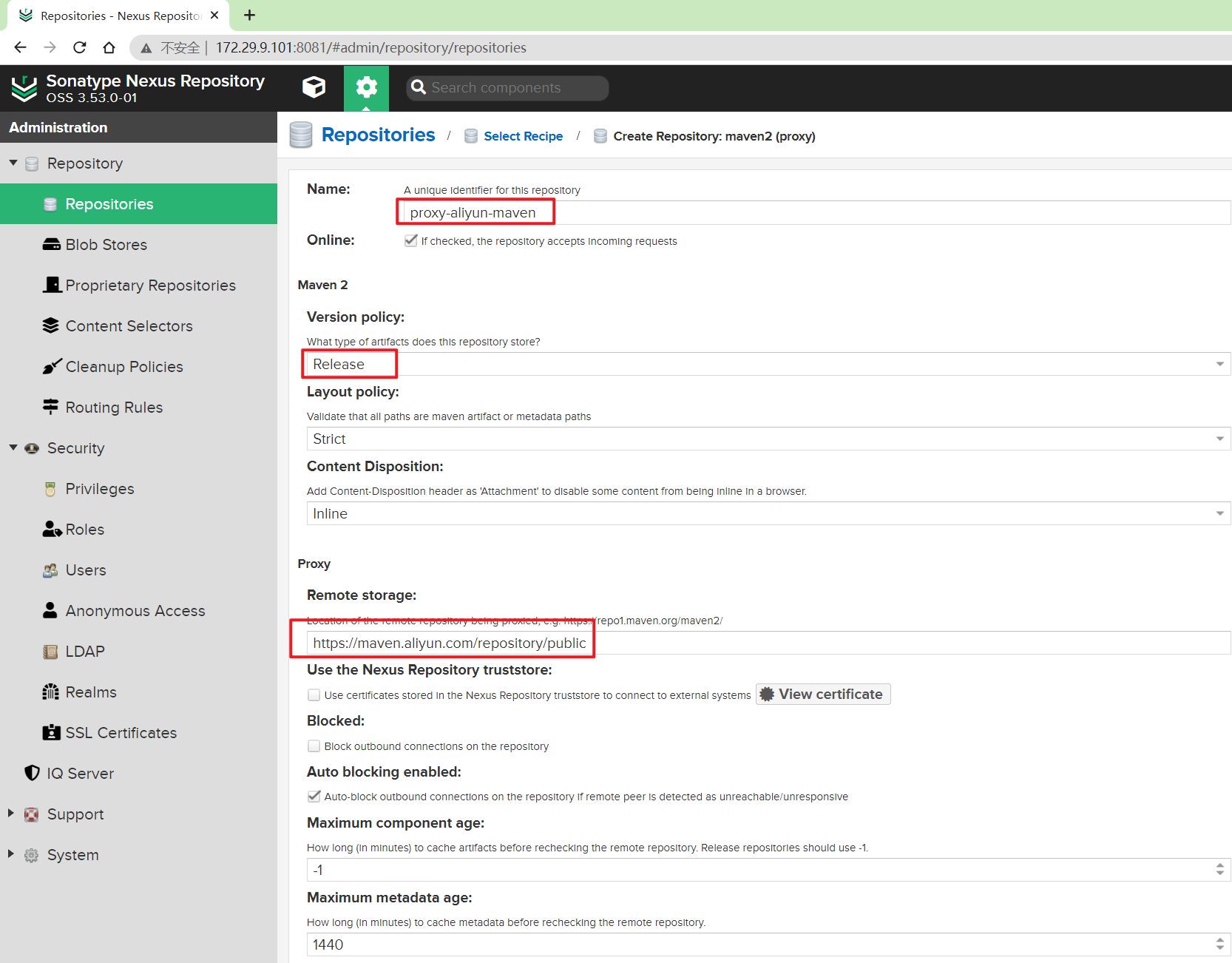Click the Remote storage URL field
Screen dimensions: 1232x963
(x=768, y=643)
